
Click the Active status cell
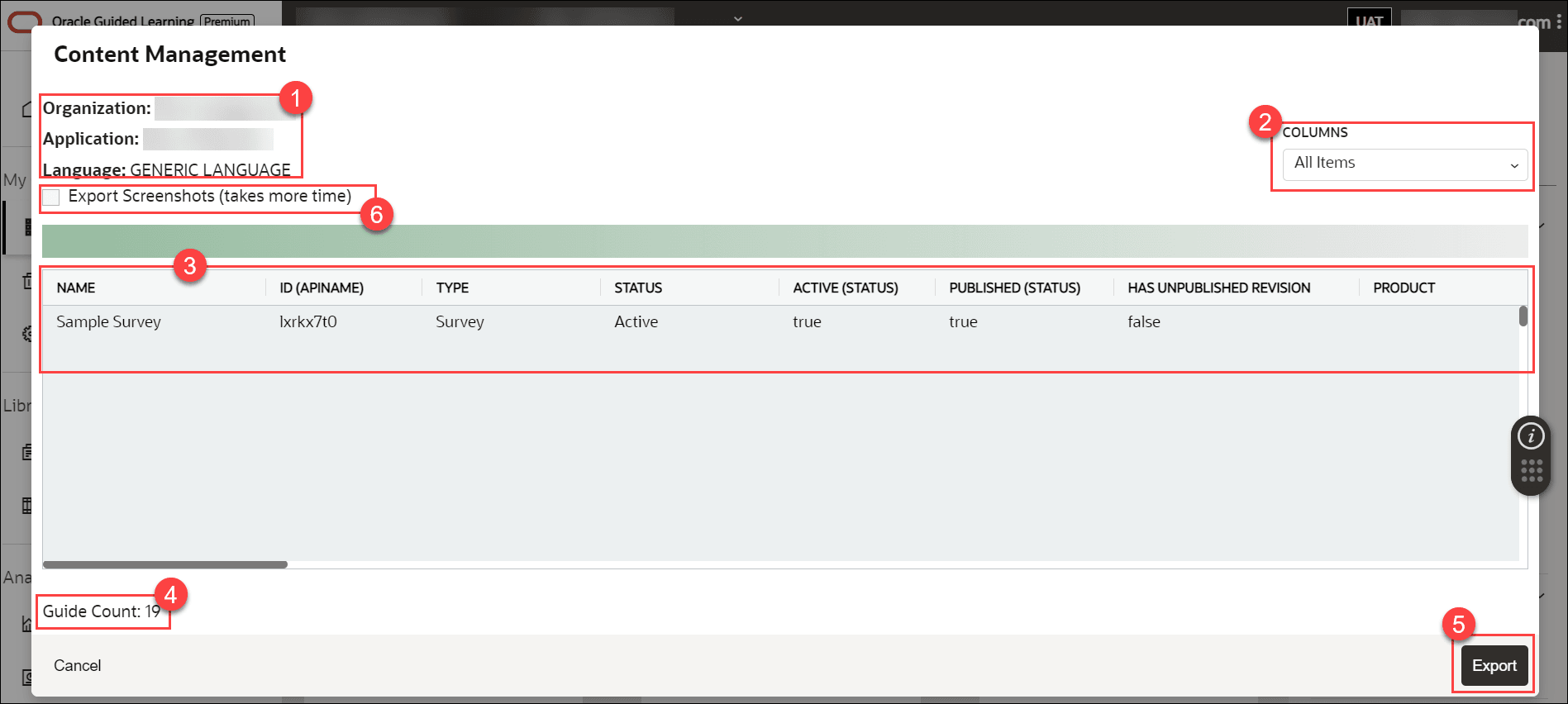(636, 321)
